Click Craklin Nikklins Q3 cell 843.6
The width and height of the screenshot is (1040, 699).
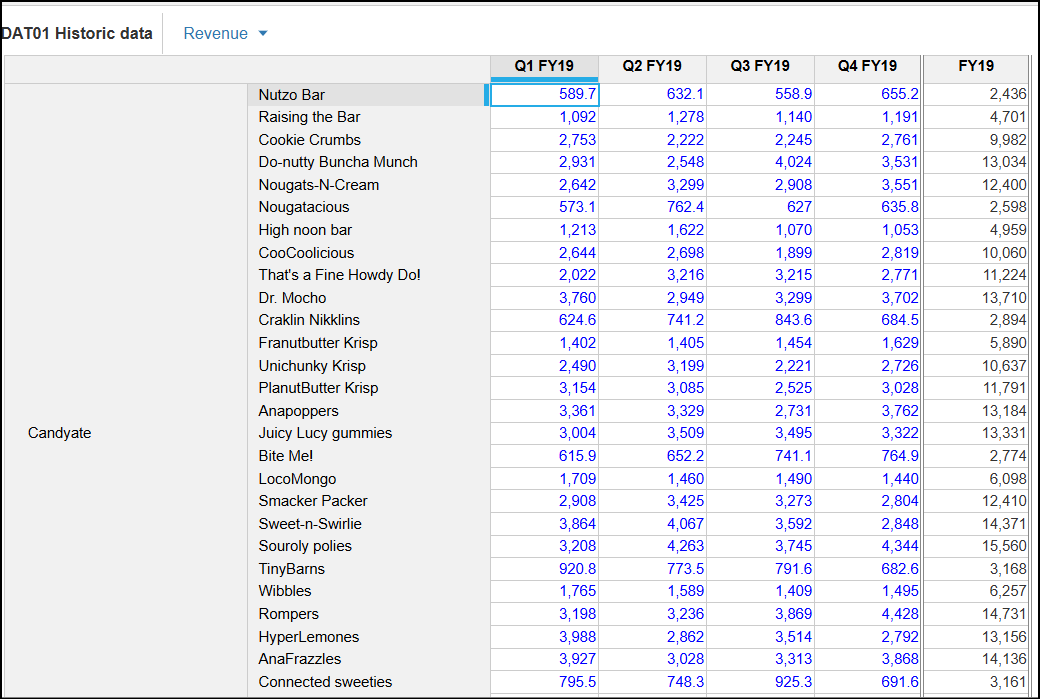coord(760,320)
